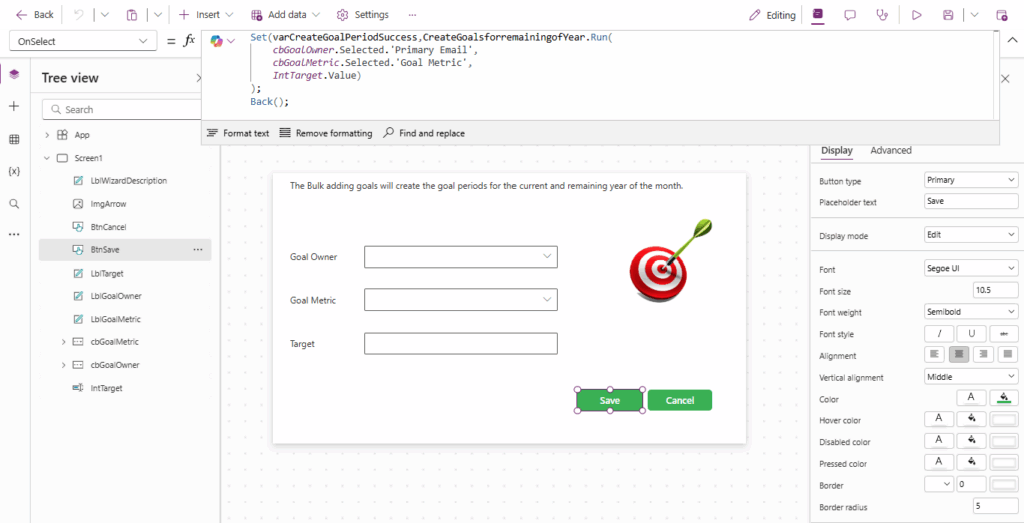Open the Data table icon in sidebar
1024x523 pixels.
tap(14, 139)
